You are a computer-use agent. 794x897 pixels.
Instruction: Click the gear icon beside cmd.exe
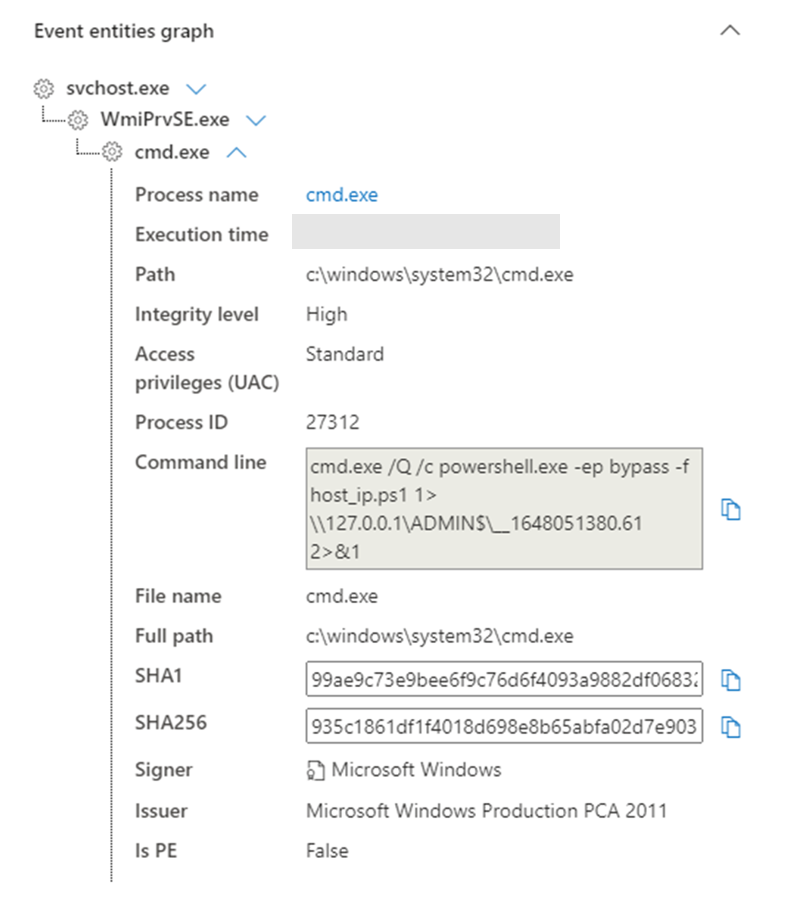click(x=109, y=152)
